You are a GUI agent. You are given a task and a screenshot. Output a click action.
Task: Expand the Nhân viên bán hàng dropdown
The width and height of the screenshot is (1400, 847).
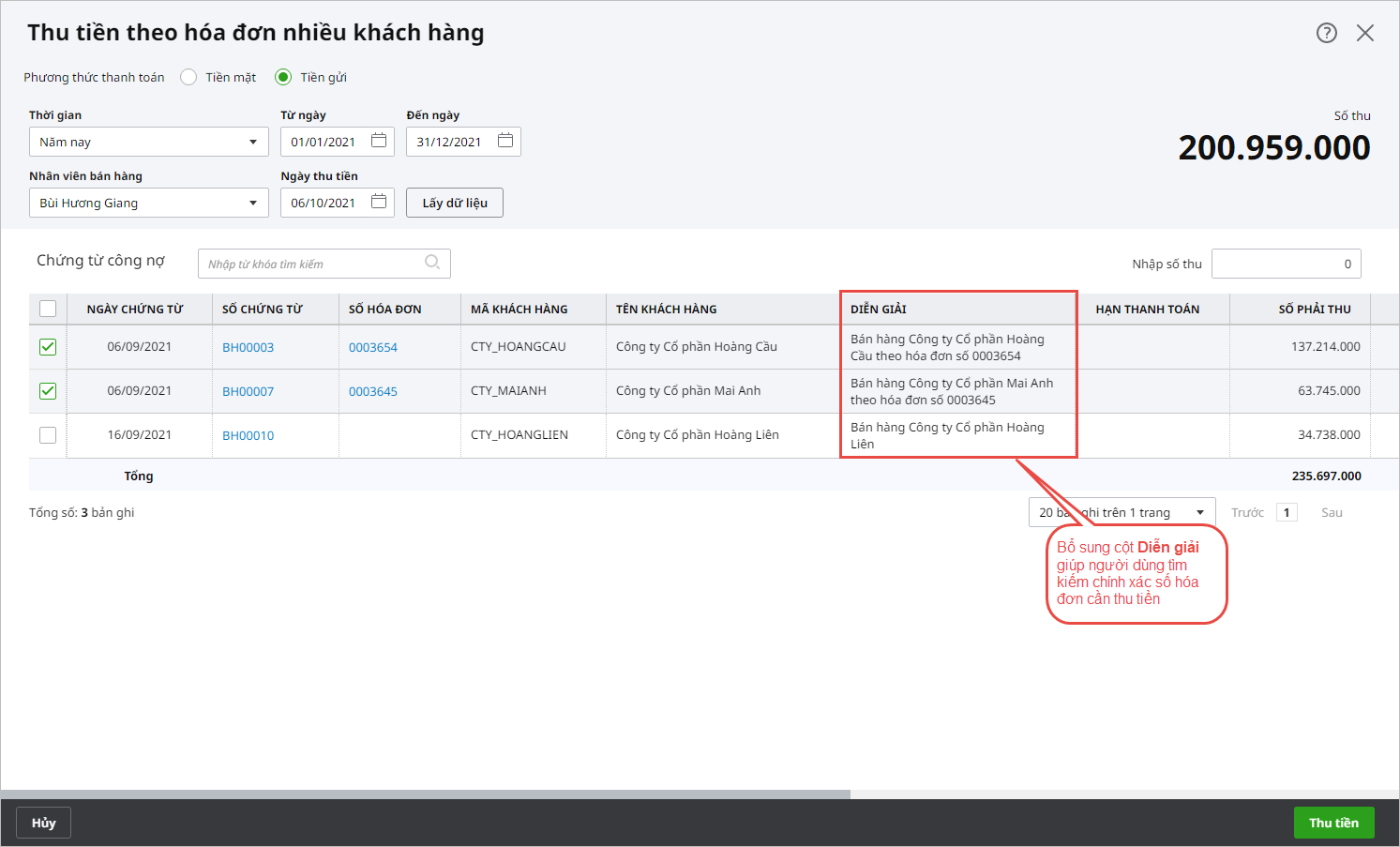click(148, 203)
